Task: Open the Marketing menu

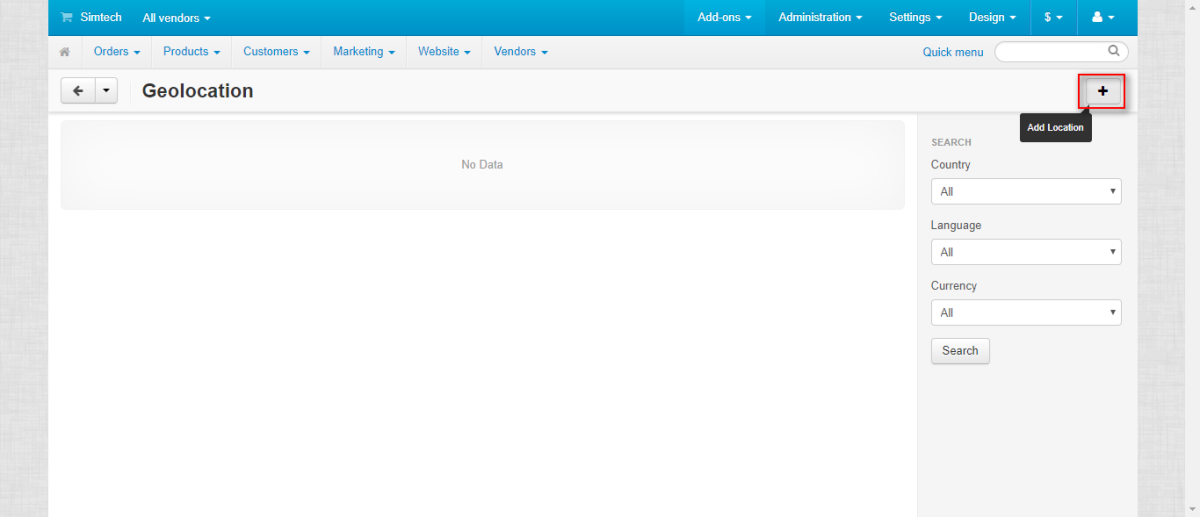Action: [x=364, y=52]
